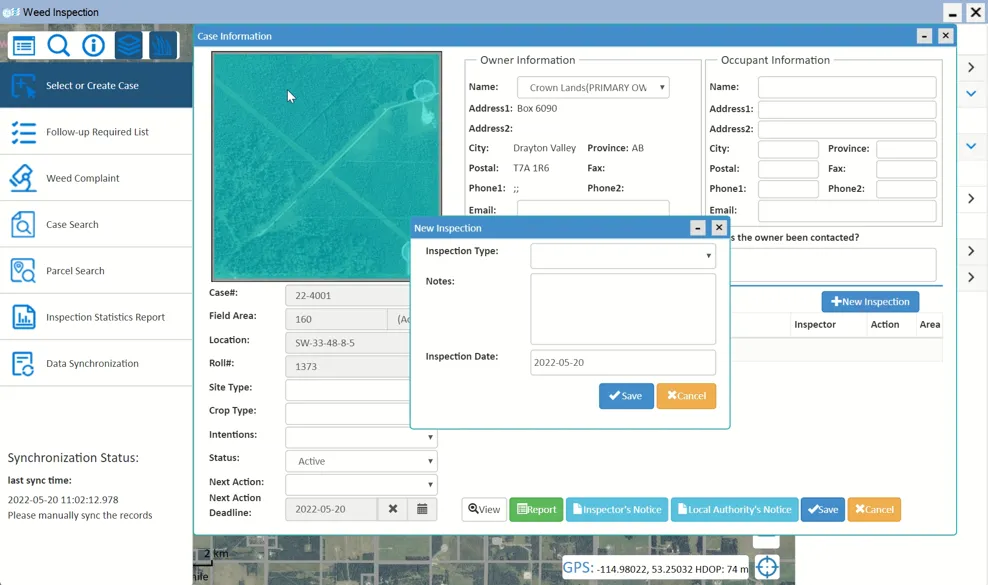Viewport: 988px width, 585px height.
Task: Open the Intentions dropdown
Action: [361, 437]
